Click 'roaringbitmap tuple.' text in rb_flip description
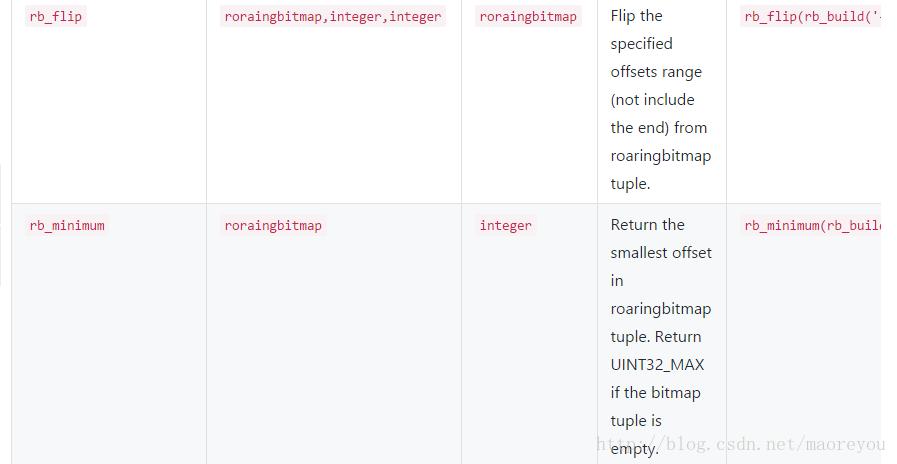This screenshot has width=897, height=464. (661, 169)
